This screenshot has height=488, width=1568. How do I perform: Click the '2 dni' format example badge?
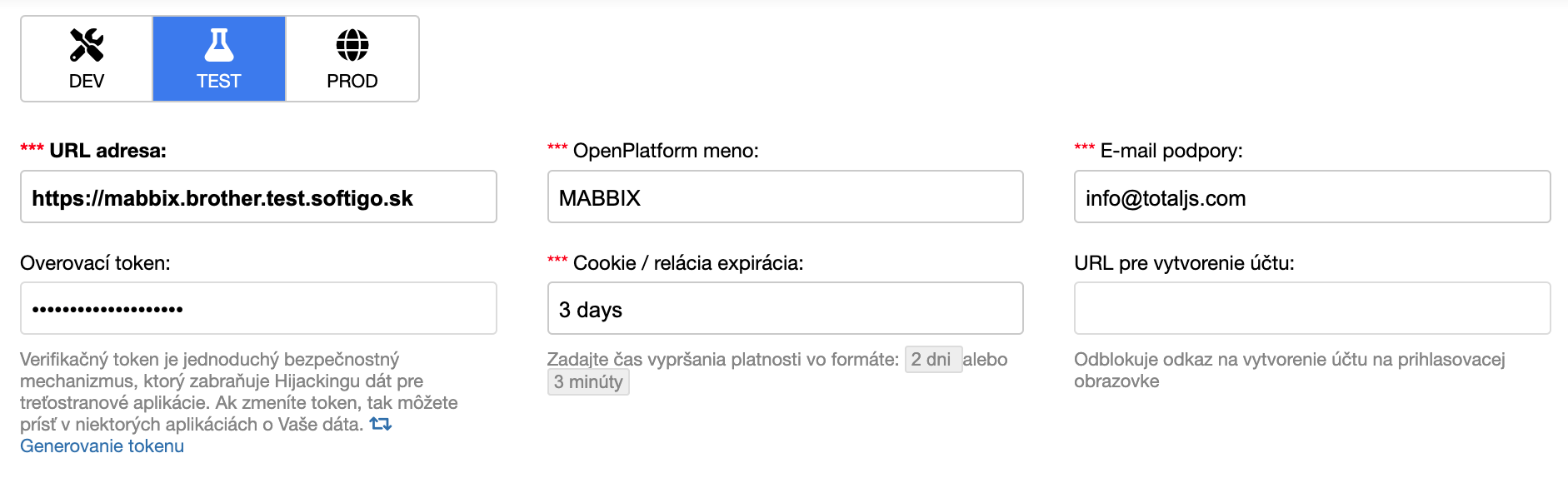click(931, 360)
